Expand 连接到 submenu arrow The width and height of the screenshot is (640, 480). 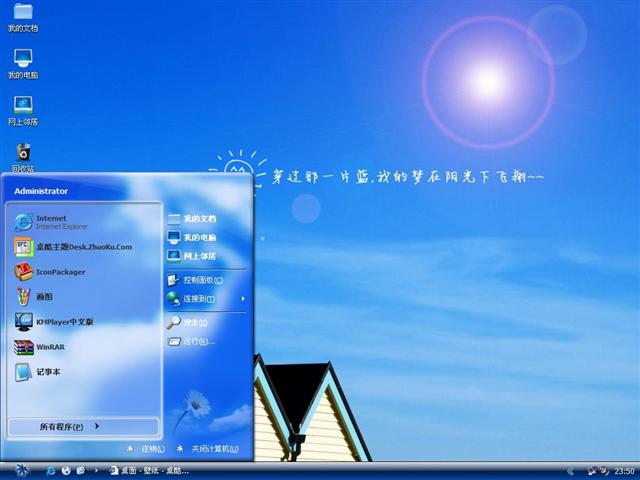pos(243,299)
